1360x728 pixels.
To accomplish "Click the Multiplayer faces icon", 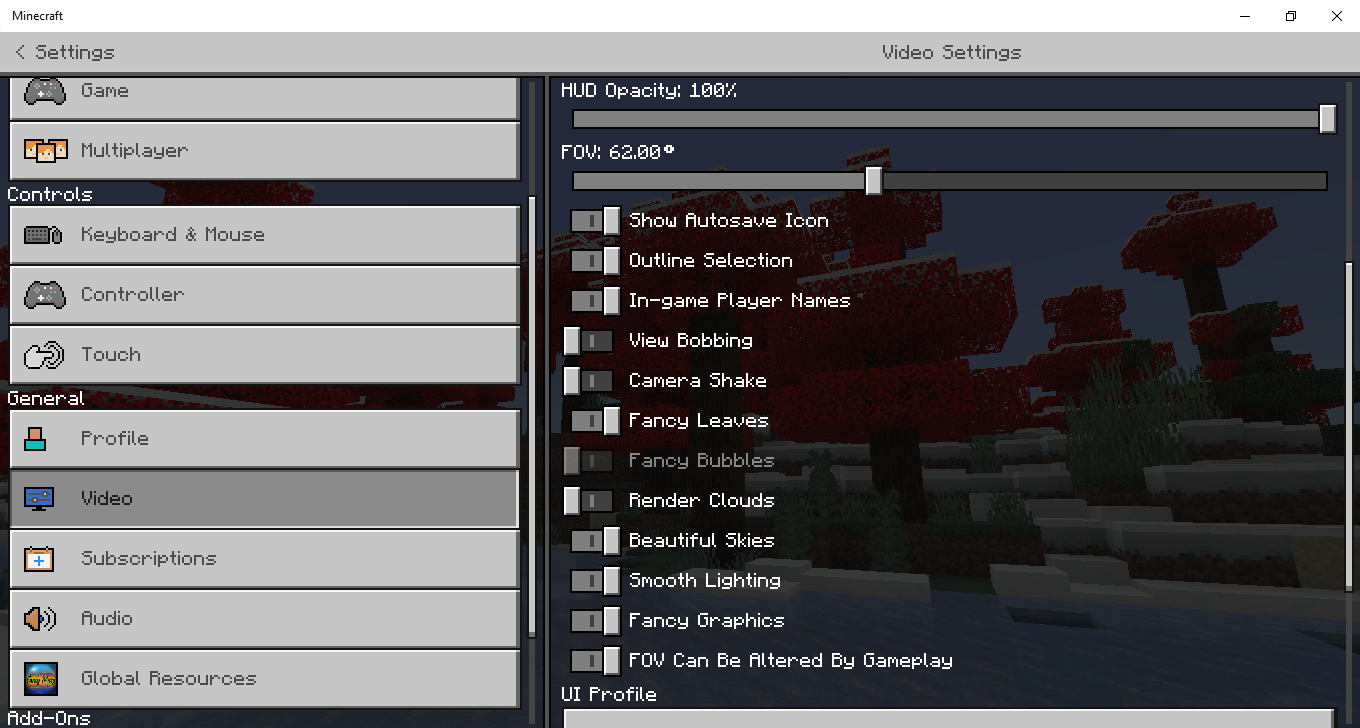I will tap(45, 151).
